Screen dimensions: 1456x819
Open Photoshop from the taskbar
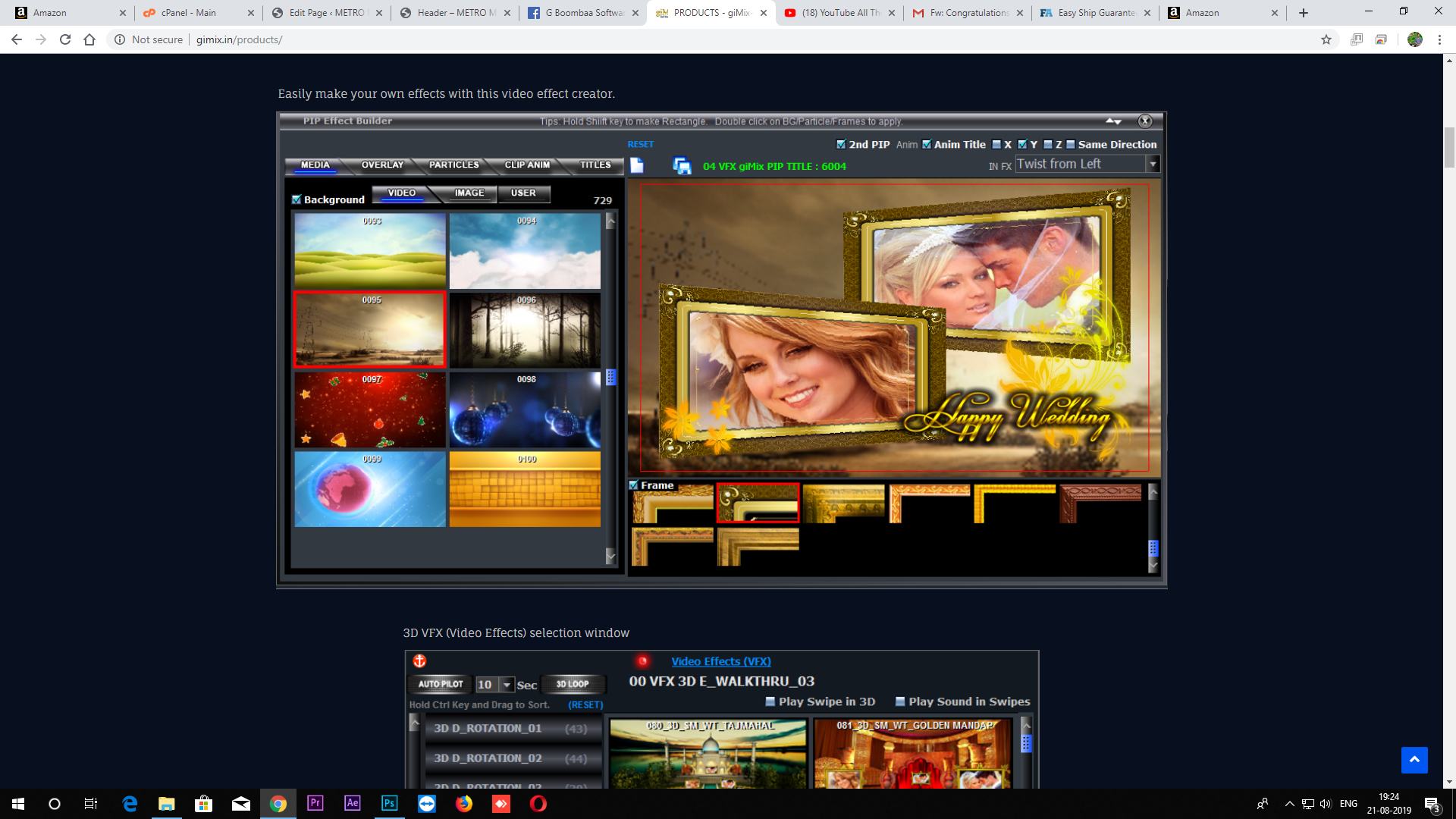(389, 803)
